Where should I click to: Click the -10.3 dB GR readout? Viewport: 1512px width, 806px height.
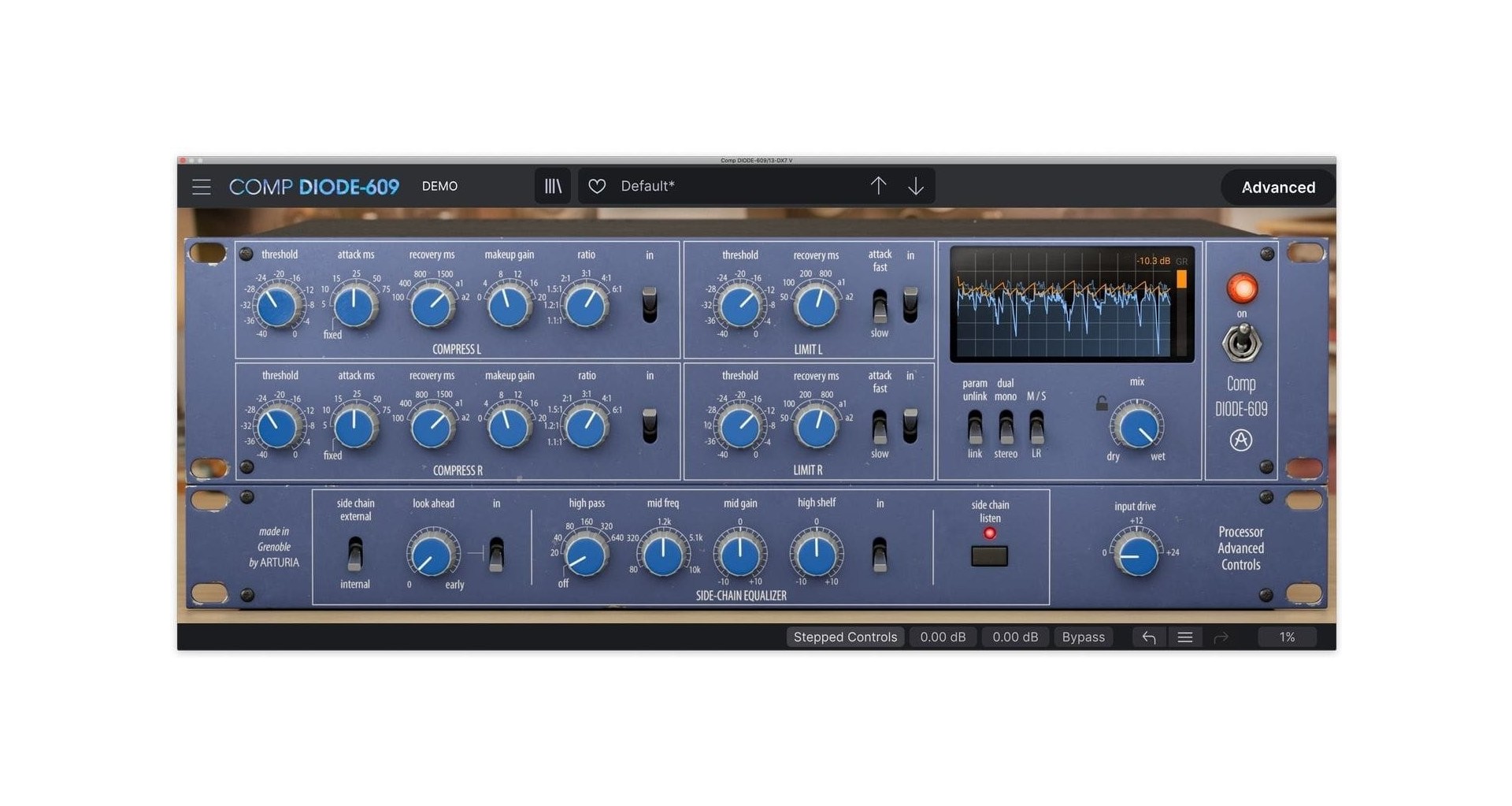1153,261
